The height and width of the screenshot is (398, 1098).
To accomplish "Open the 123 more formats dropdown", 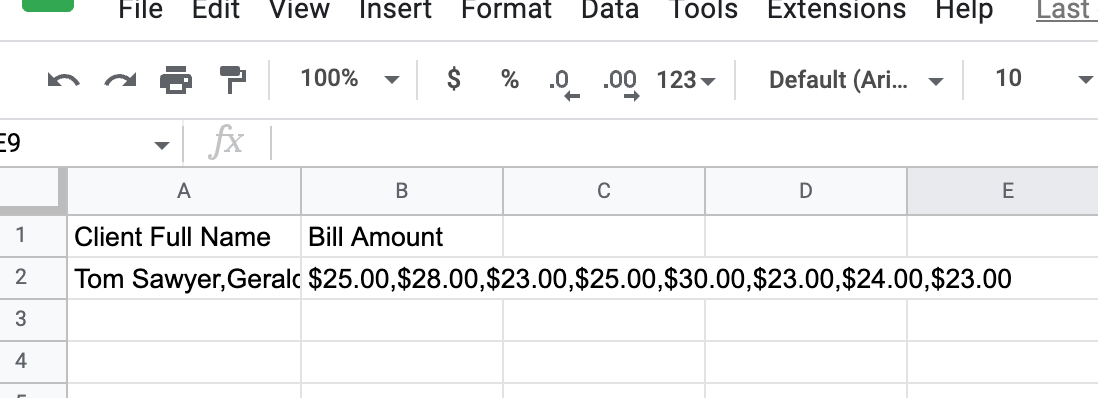I will click(686, 81).
